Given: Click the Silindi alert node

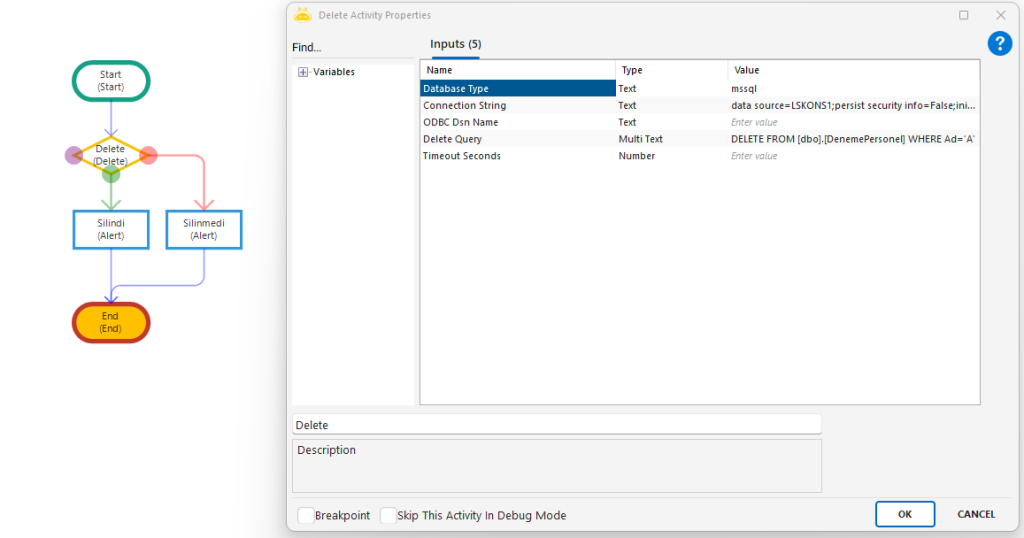Looking at the screenshot, I should point(111,229).
